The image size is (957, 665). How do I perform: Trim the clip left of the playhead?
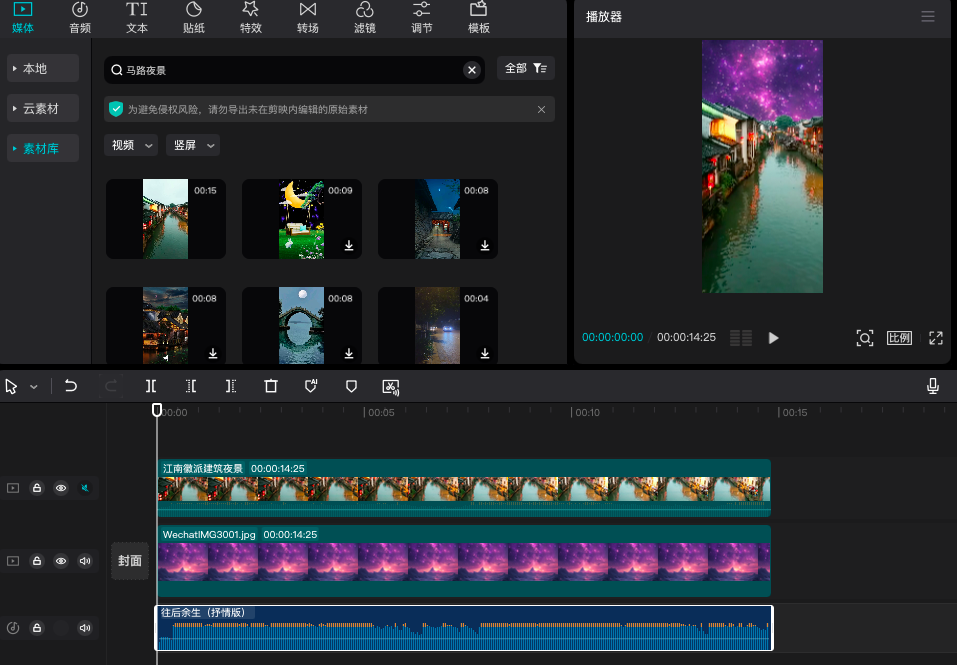(x=191, y=386)
